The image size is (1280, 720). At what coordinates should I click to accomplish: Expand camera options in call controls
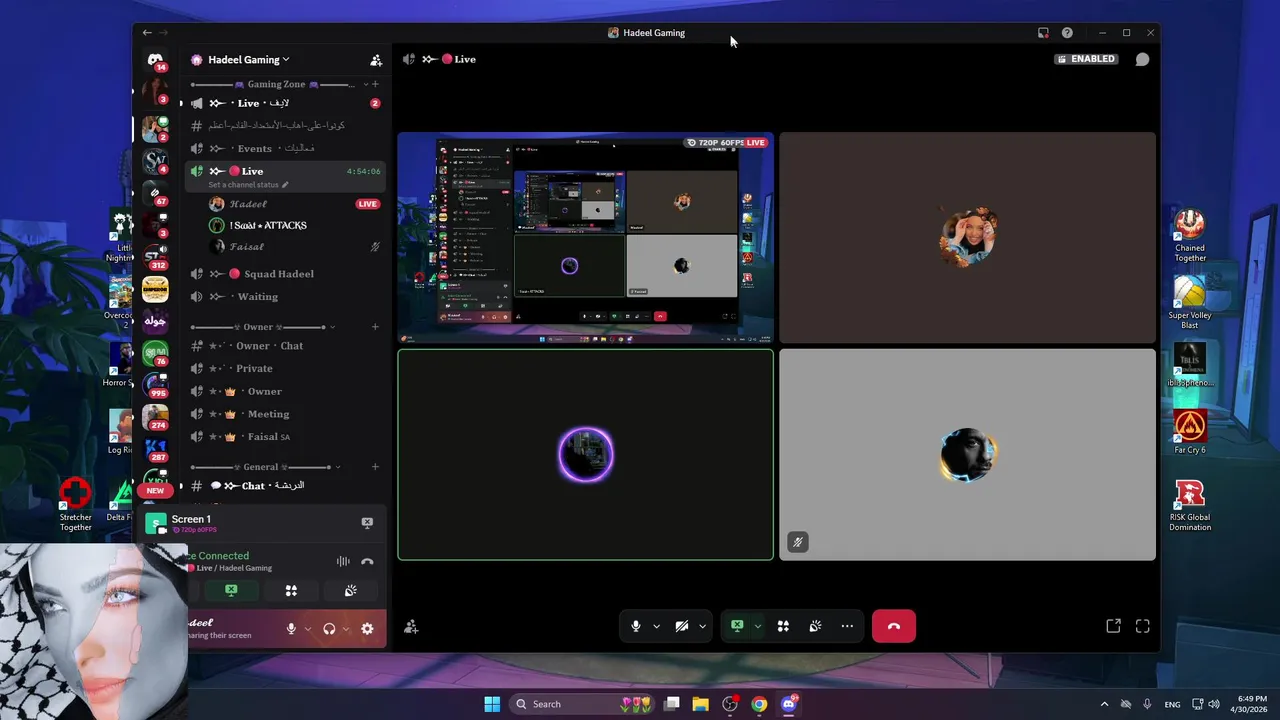tap(702, 626)
